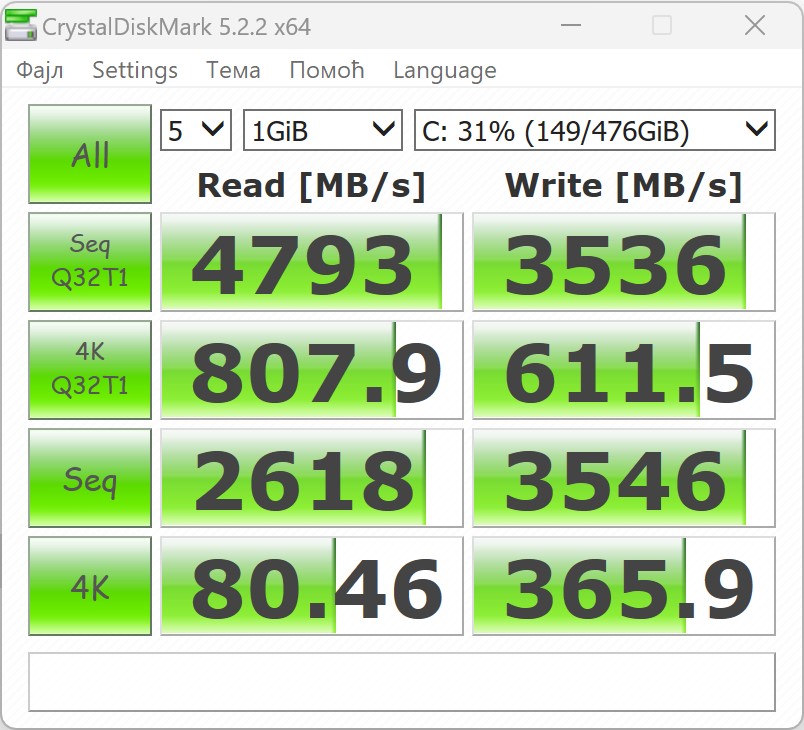
Task: Close the CrystalDiskMark window
Action: (755, 25)
